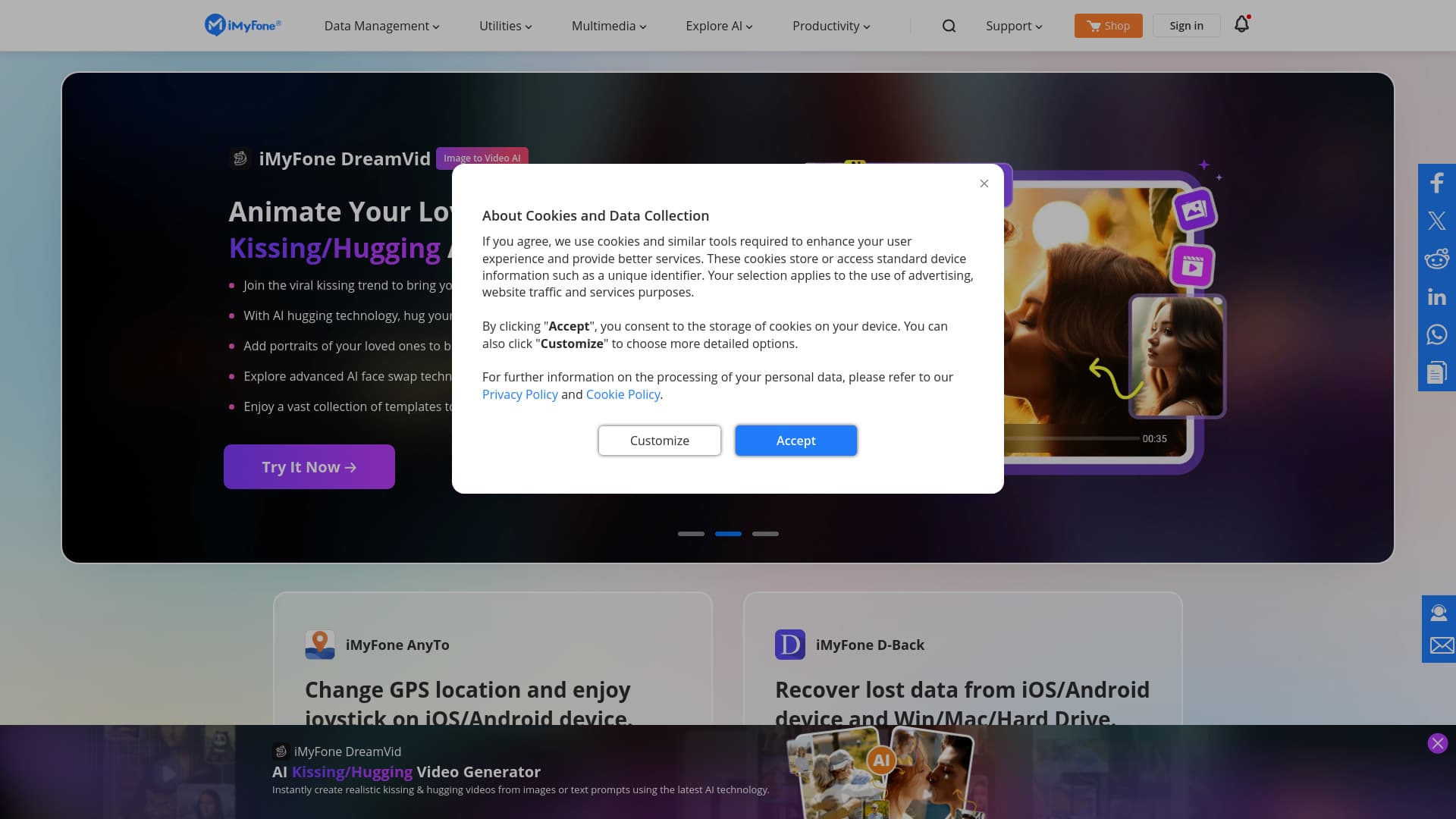
Task: Start live chat via the headset icon
Action: 1439,612
